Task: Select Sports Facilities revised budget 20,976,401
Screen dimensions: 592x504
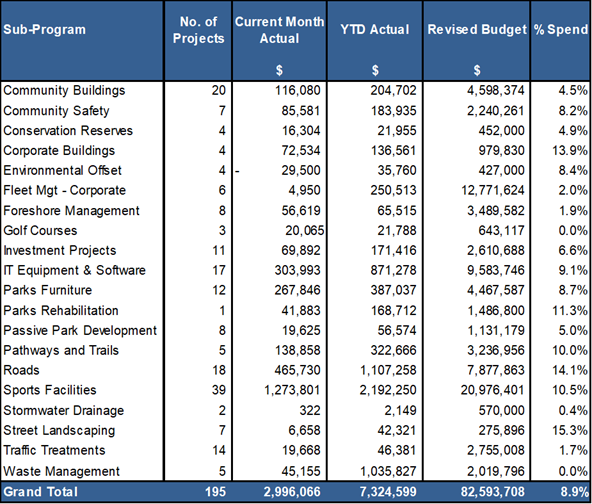Action: click(x=492, y=390)
